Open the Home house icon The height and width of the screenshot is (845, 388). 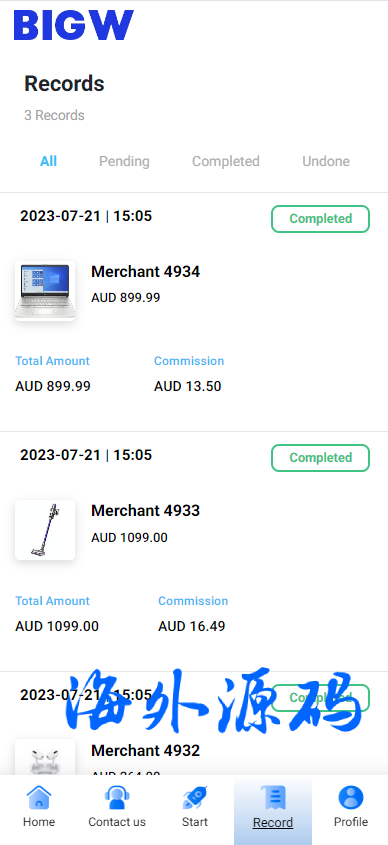pos(39,798)
